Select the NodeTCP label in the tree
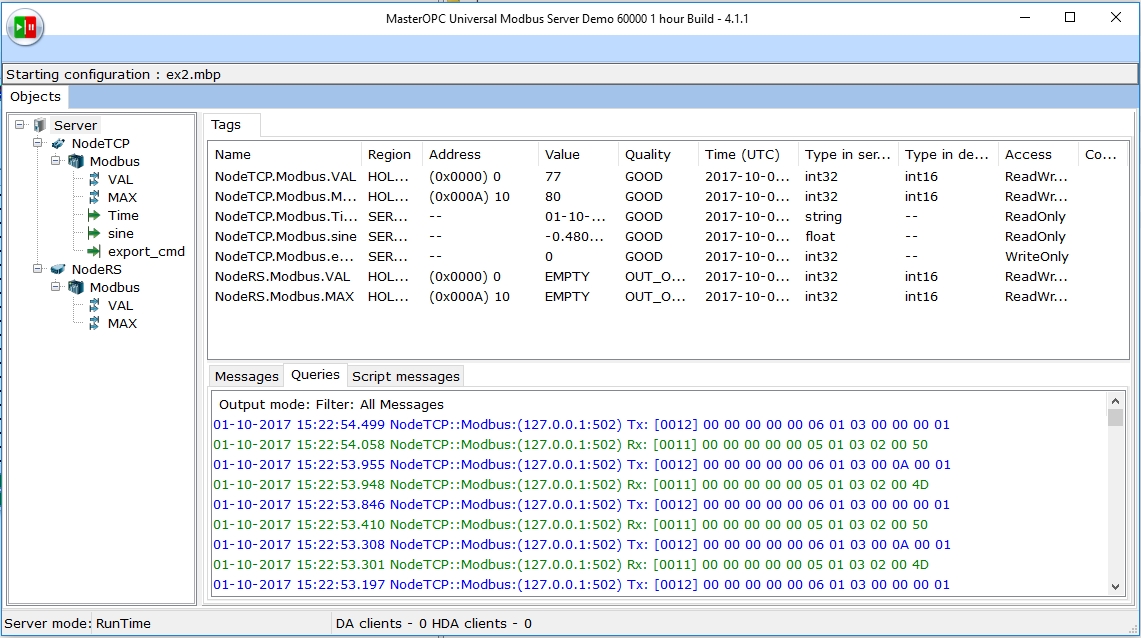The width and height of the screenshot is (1141, 638). click(100, 143)
